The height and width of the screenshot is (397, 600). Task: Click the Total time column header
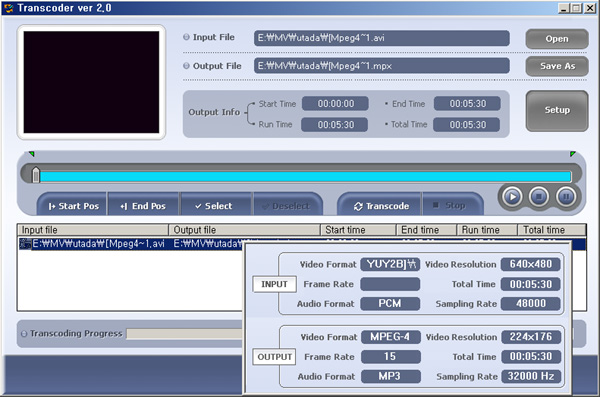[552, 230]
